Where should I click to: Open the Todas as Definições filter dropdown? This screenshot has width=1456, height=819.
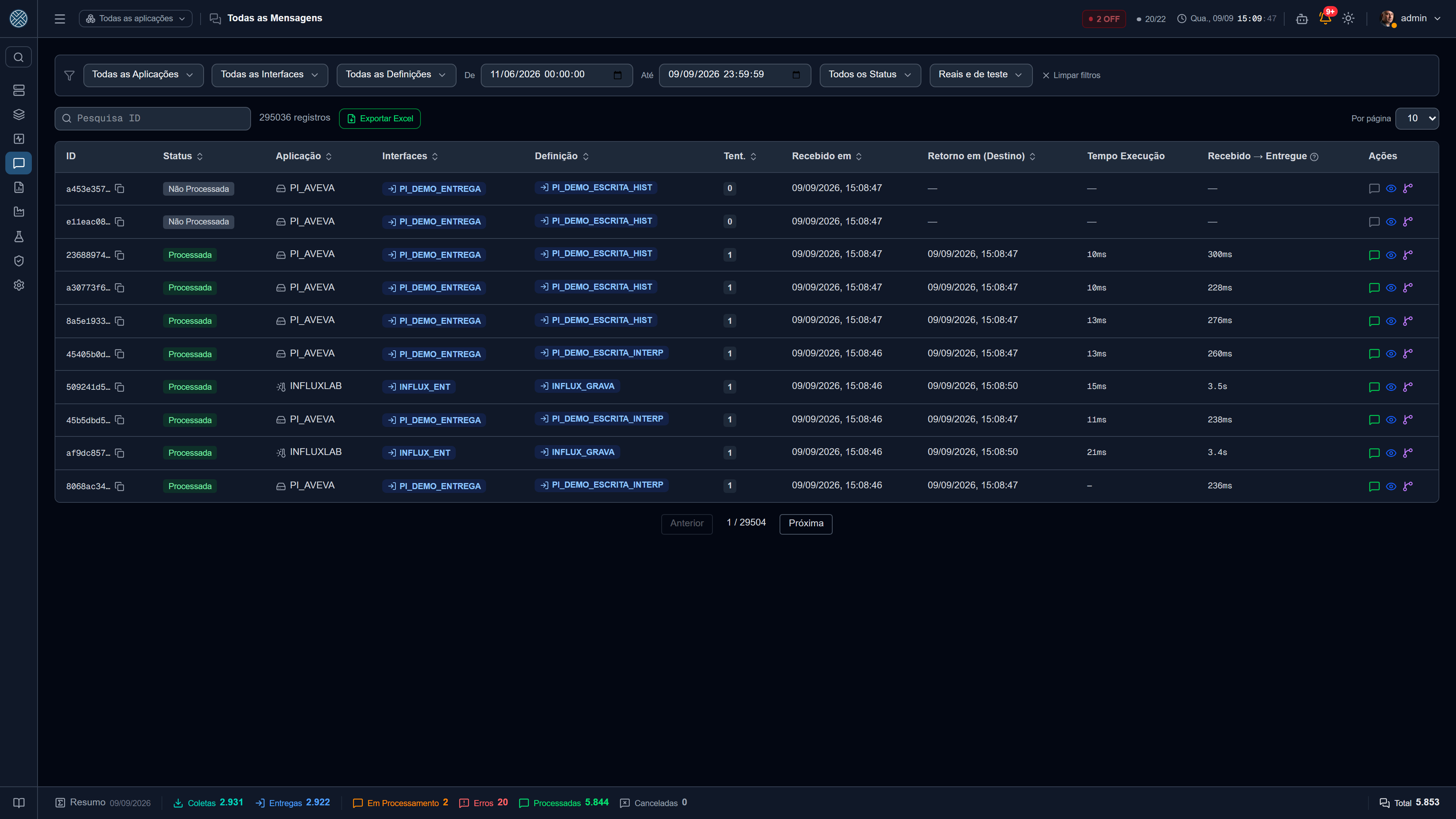click(x=396, y=75)
